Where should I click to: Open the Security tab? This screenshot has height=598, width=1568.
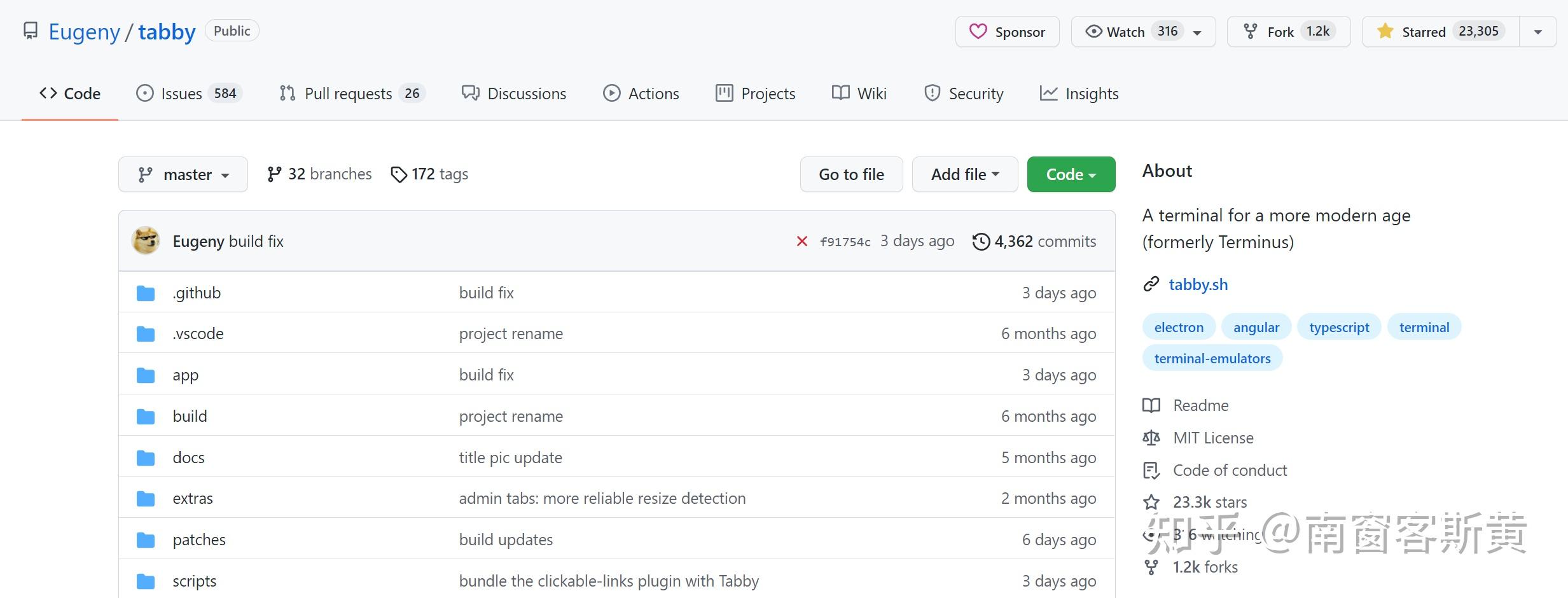(x=964, y=94)
